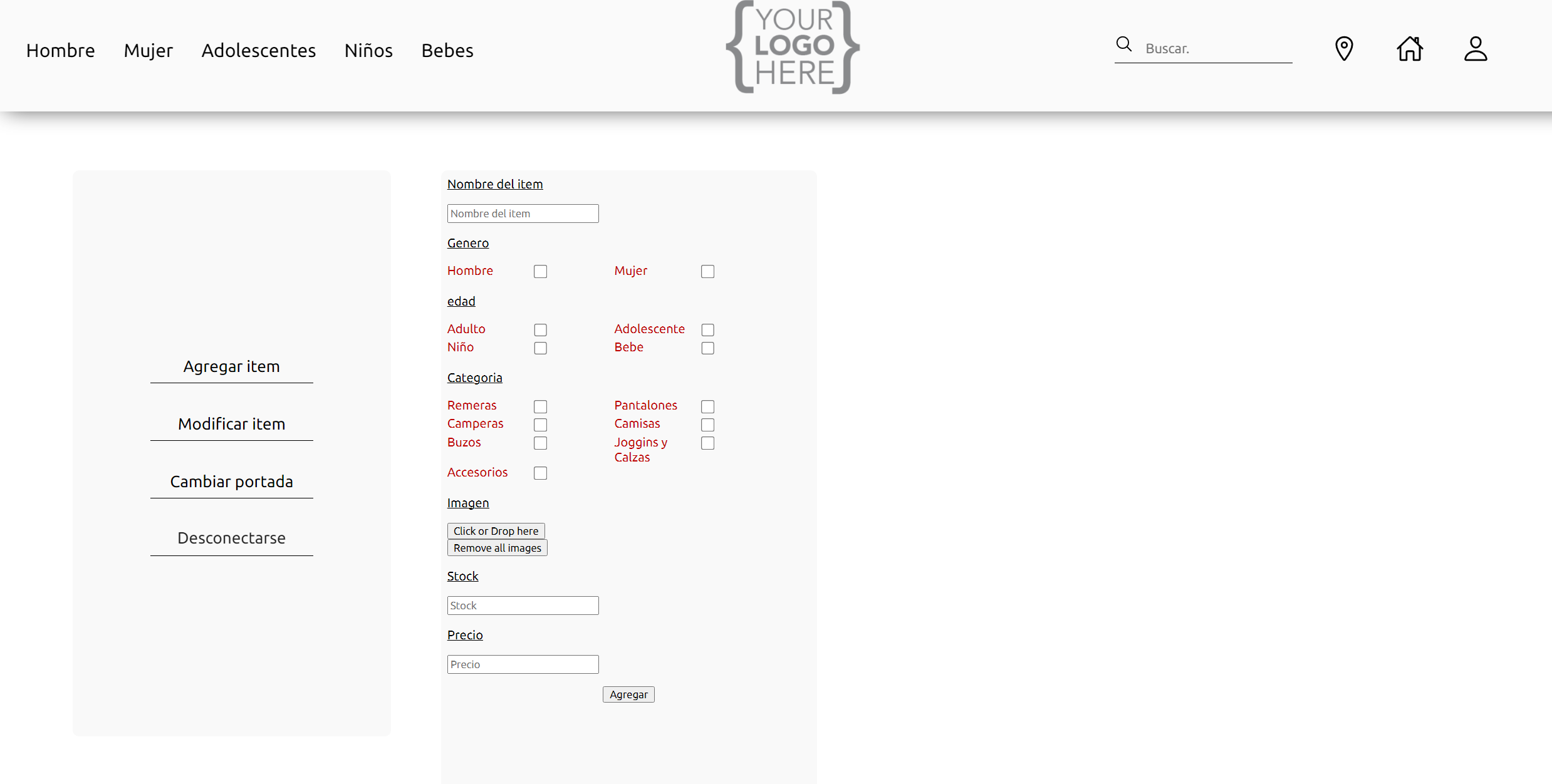This screenshot has width=1552, height=784.
Task: Check the Hombre gender checkbox
Action: point(540,271)
